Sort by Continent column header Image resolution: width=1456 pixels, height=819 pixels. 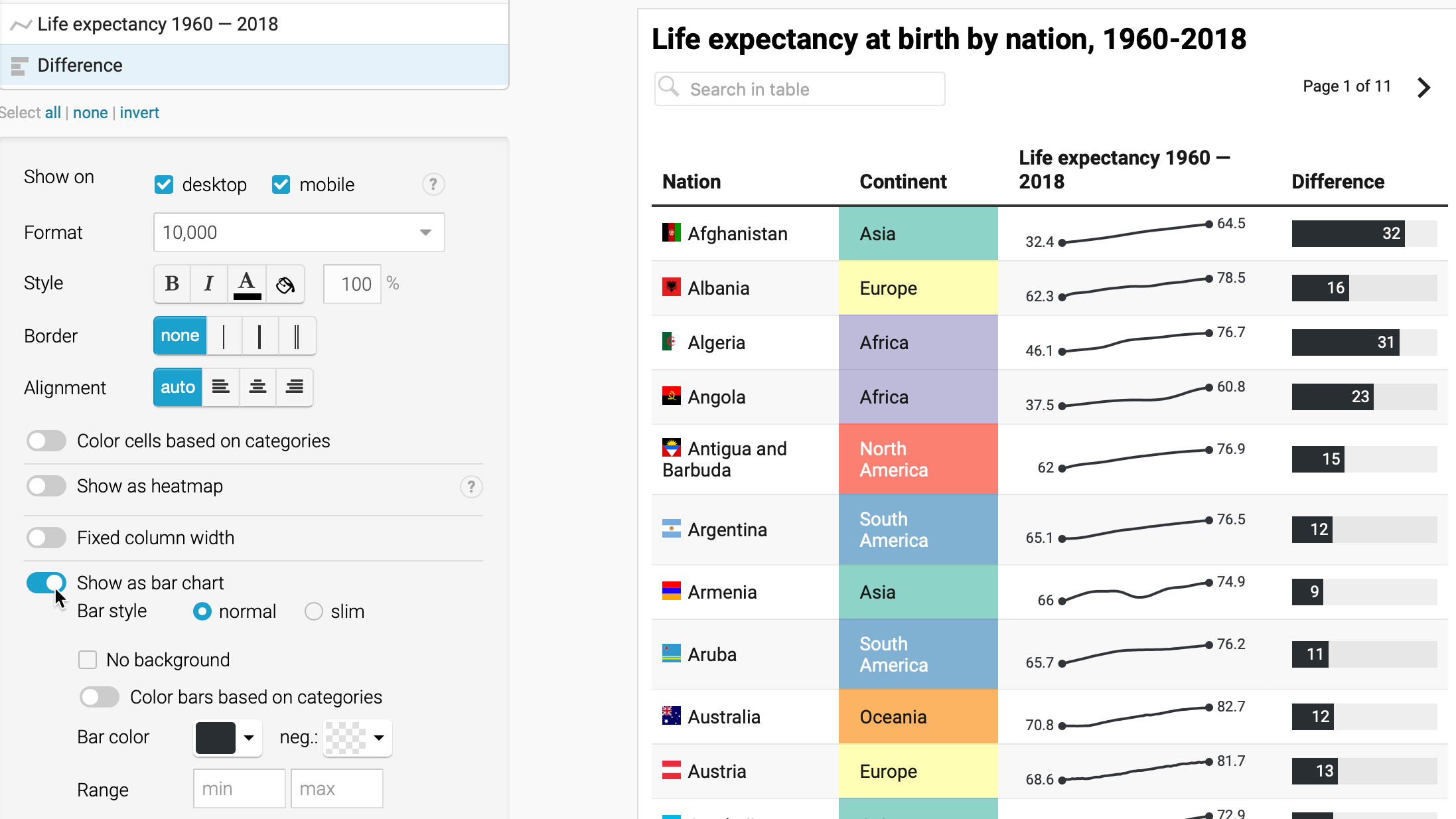(x=903, y=181)
